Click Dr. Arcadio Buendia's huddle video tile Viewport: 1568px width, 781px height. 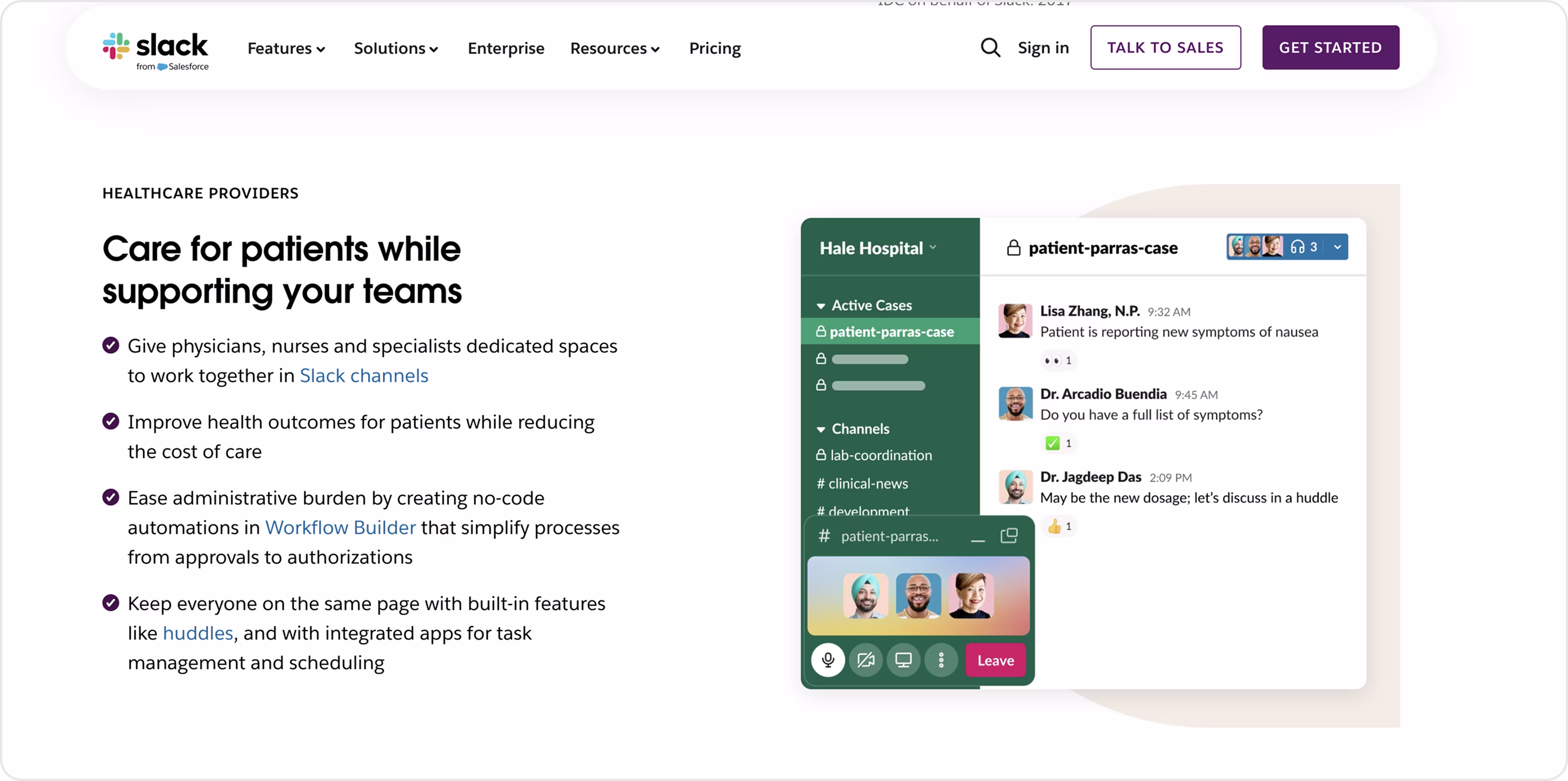click(918, 595)
